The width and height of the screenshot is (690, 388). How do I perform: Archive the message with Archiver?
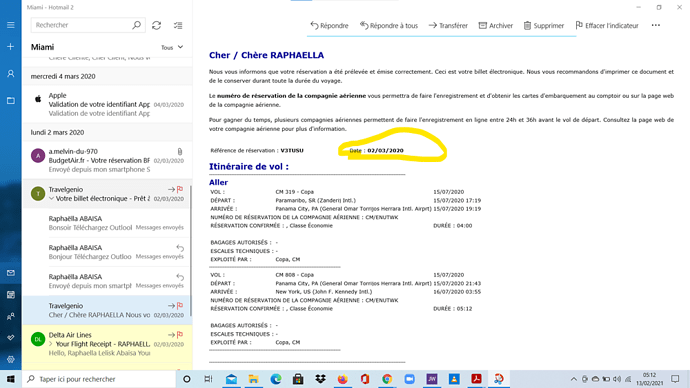[x=495, y=26]
